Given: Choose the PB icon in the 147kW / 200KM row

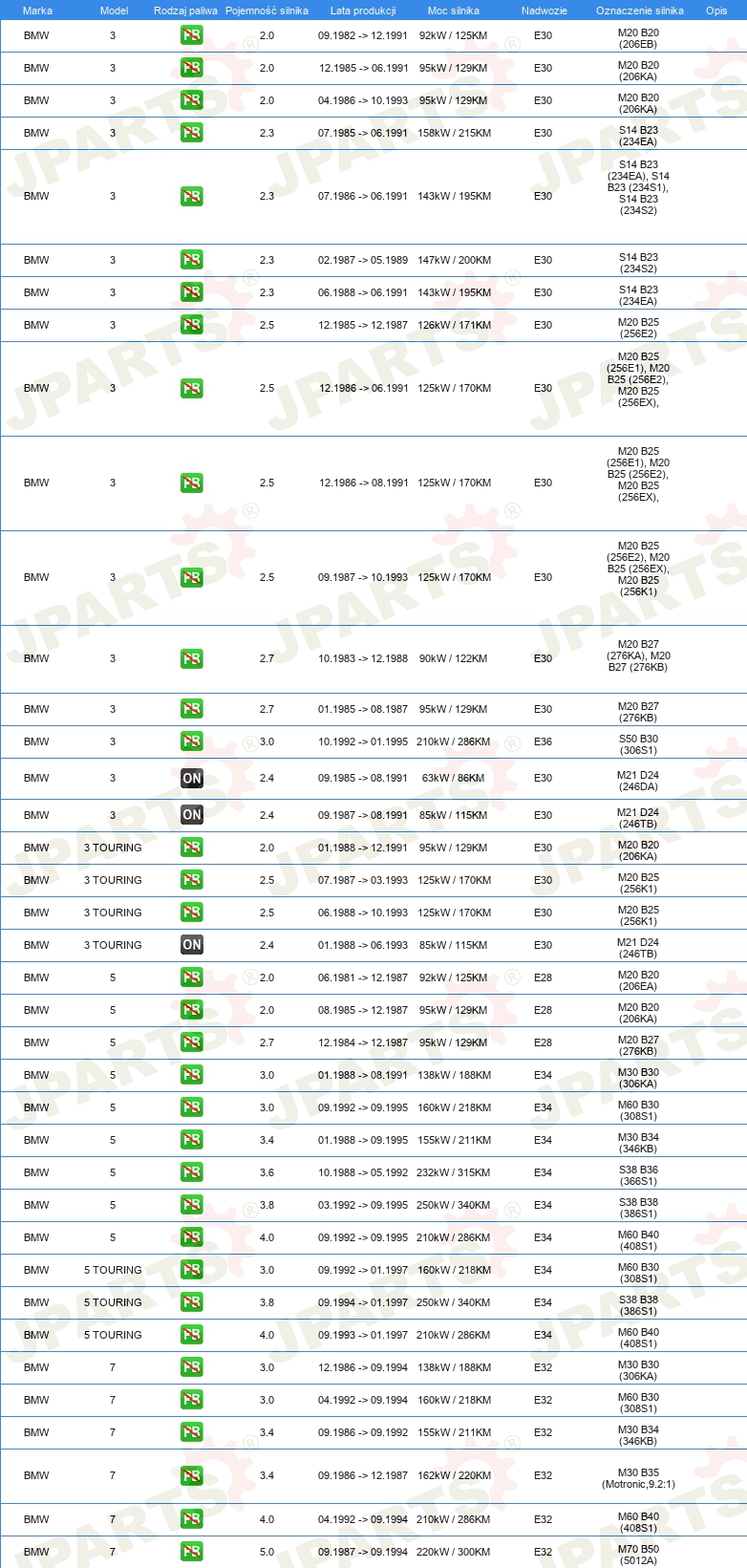Looking at the screenshot, I should tap(192, 260).
